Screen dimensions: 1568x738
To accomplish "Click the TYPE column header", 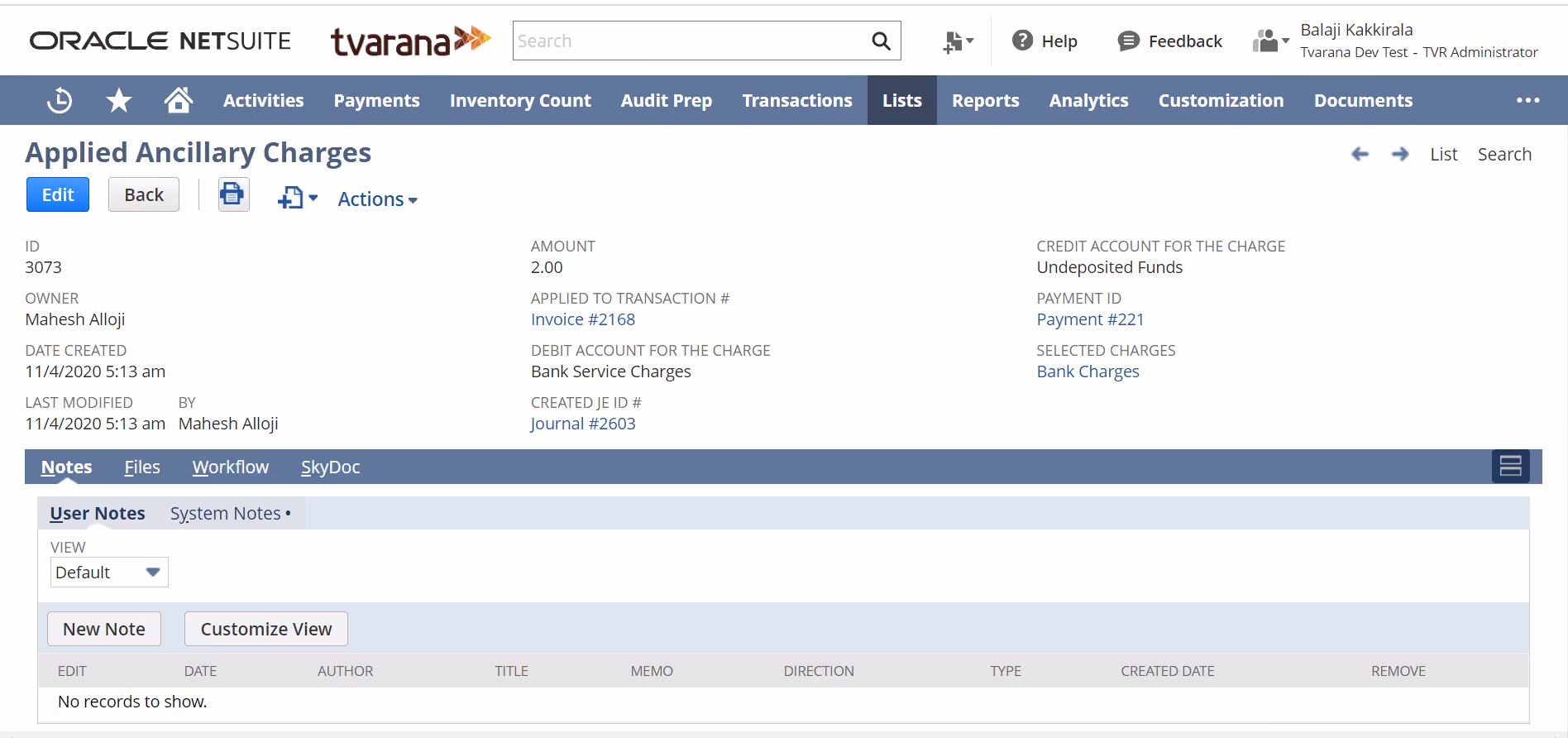I will [1006, 671].
